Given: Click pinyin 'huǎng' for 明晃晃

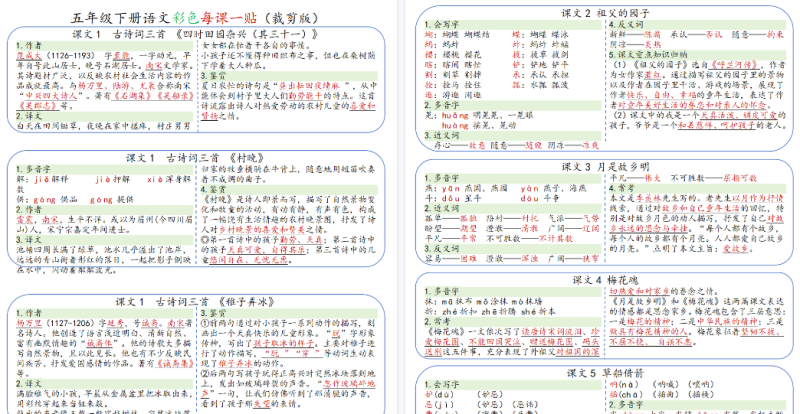Looking at the screenshot, I should pos(455,116).
